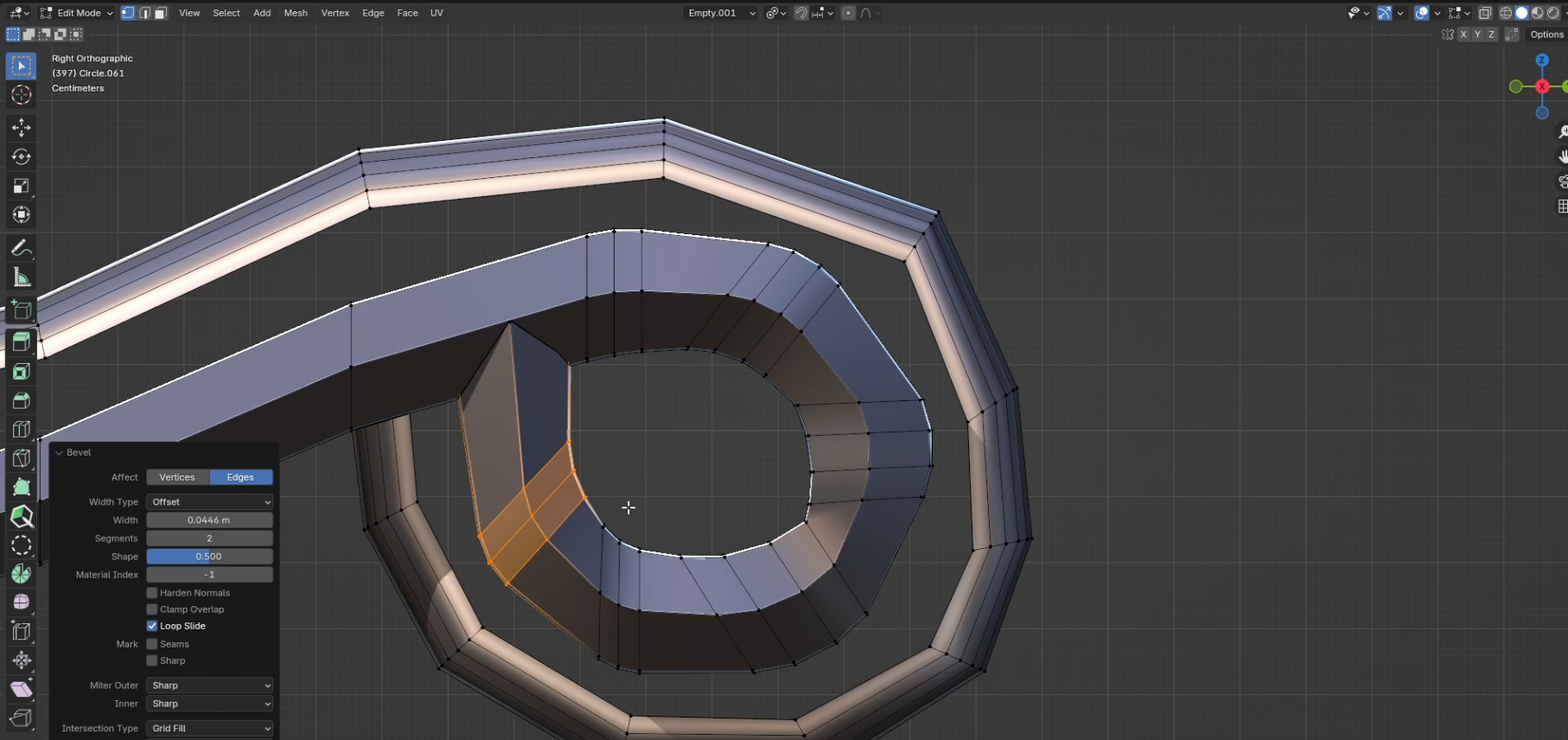
Task: Select the Inset Faces tool
Action: 22,372
